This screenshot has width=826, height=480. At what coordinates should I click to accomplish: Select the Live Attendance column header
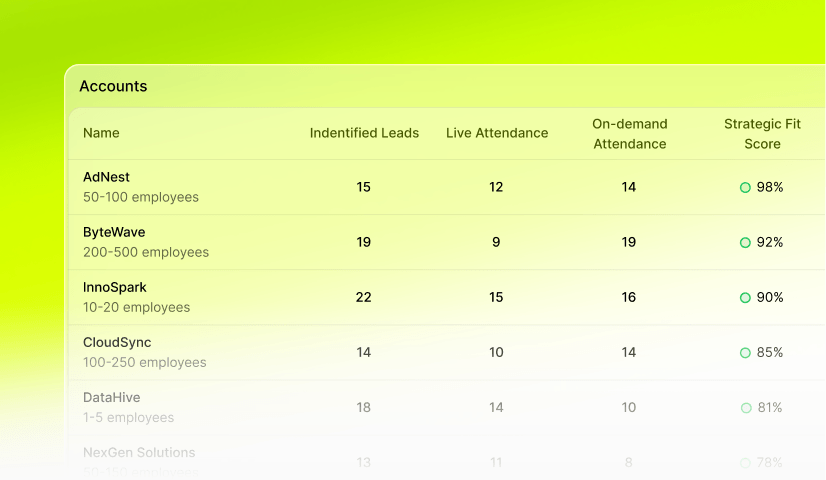point(497,133)
